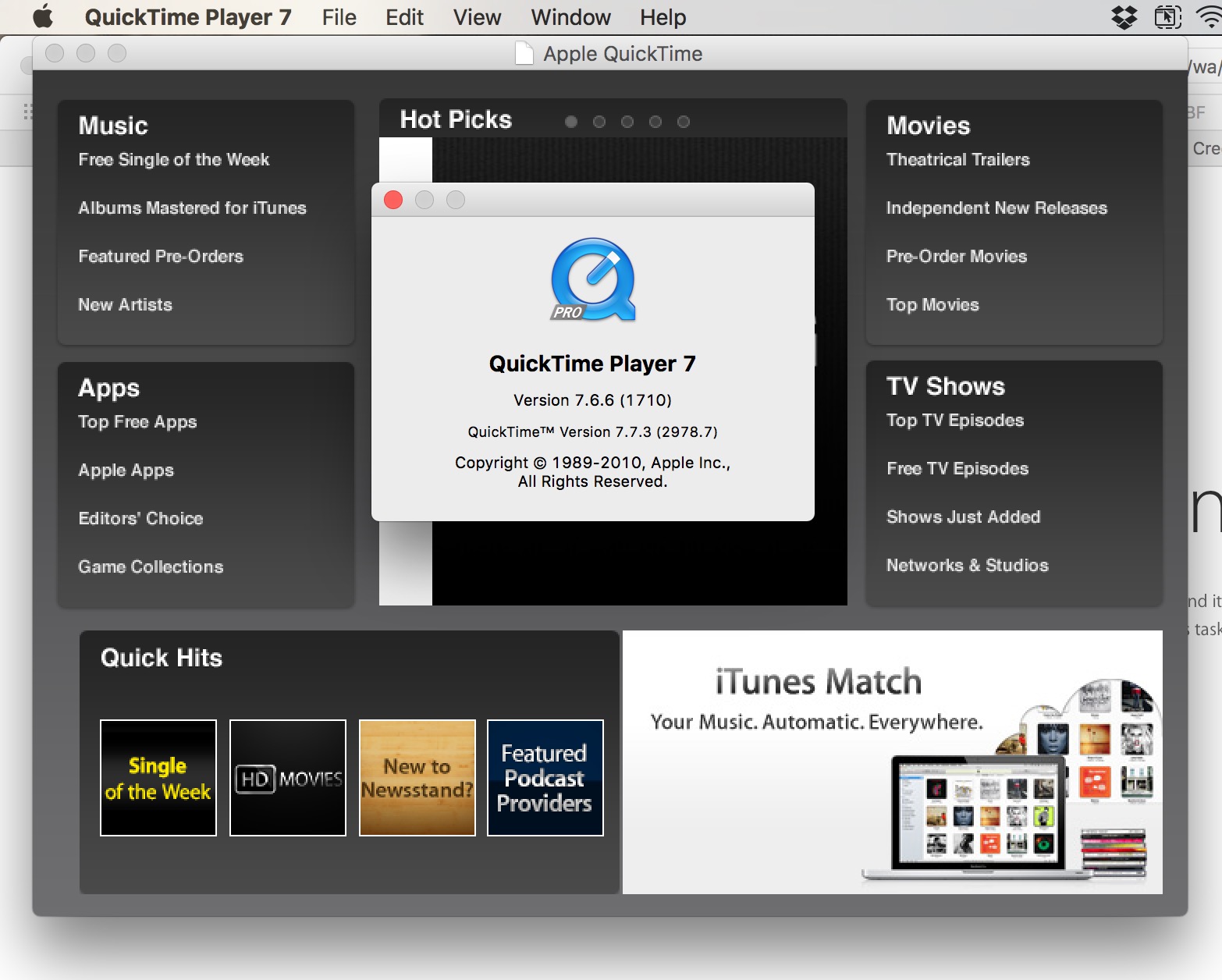Open the New to Newsstand thumbnail
This screenshot has height=980, width=1222.
pyautogui.click(x=417, y=778)
